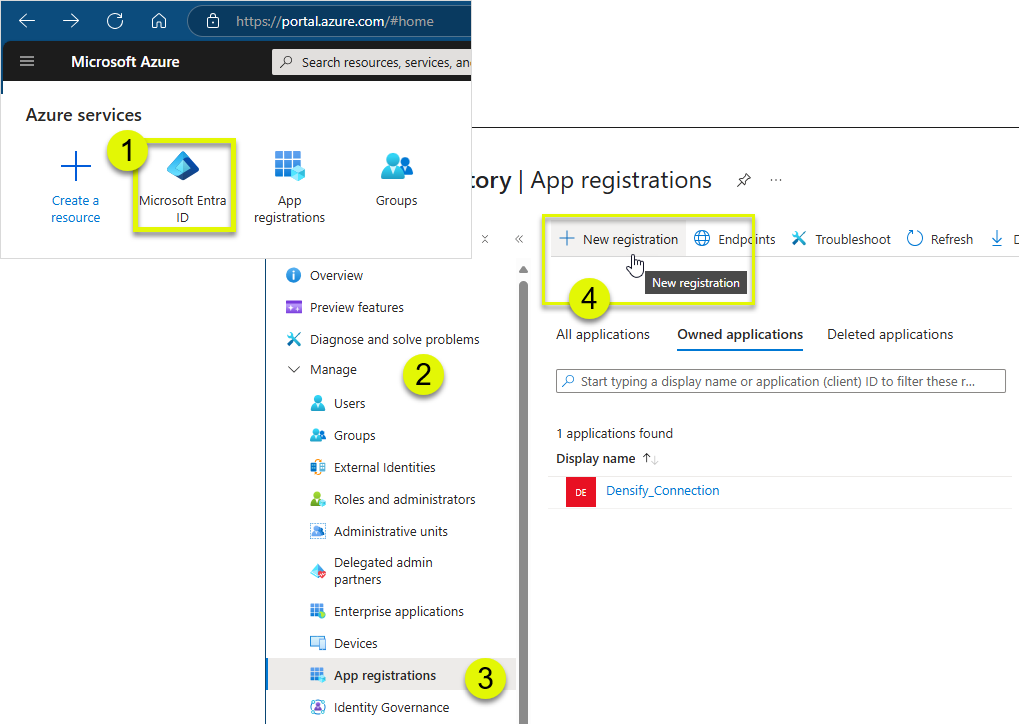The width and height of the screenshot is (1019, 724).
Task: Open the App registrations service tile icon
Action: 289,166
